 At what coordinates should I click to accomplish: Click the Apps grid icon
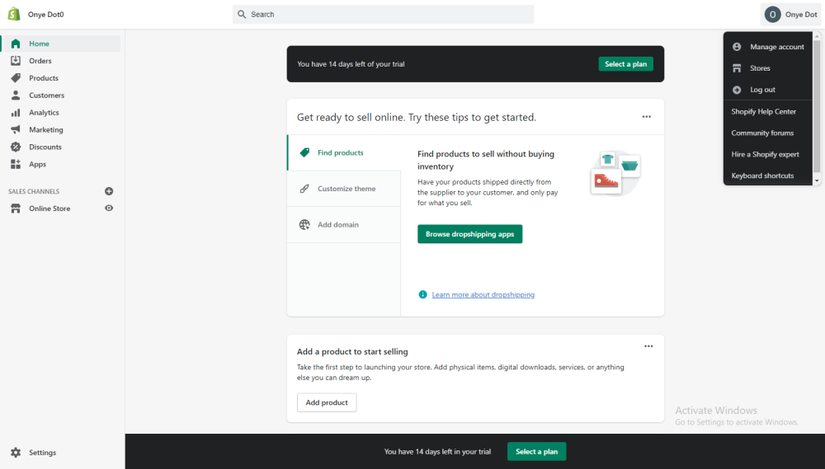(16, 164)
